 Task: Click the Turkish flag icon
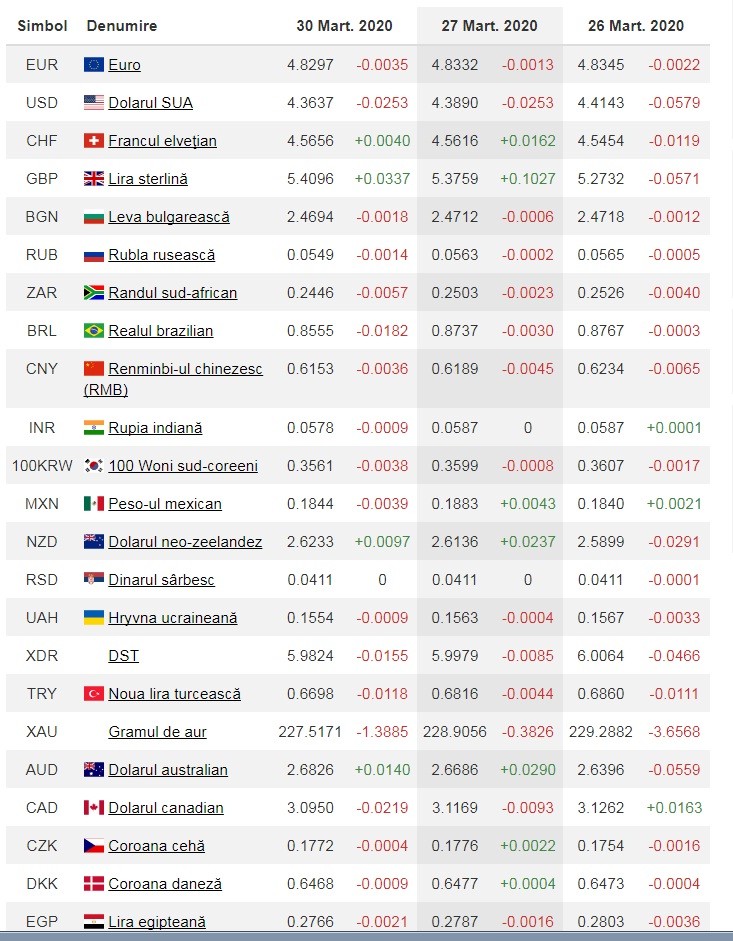tap(94, 694)
